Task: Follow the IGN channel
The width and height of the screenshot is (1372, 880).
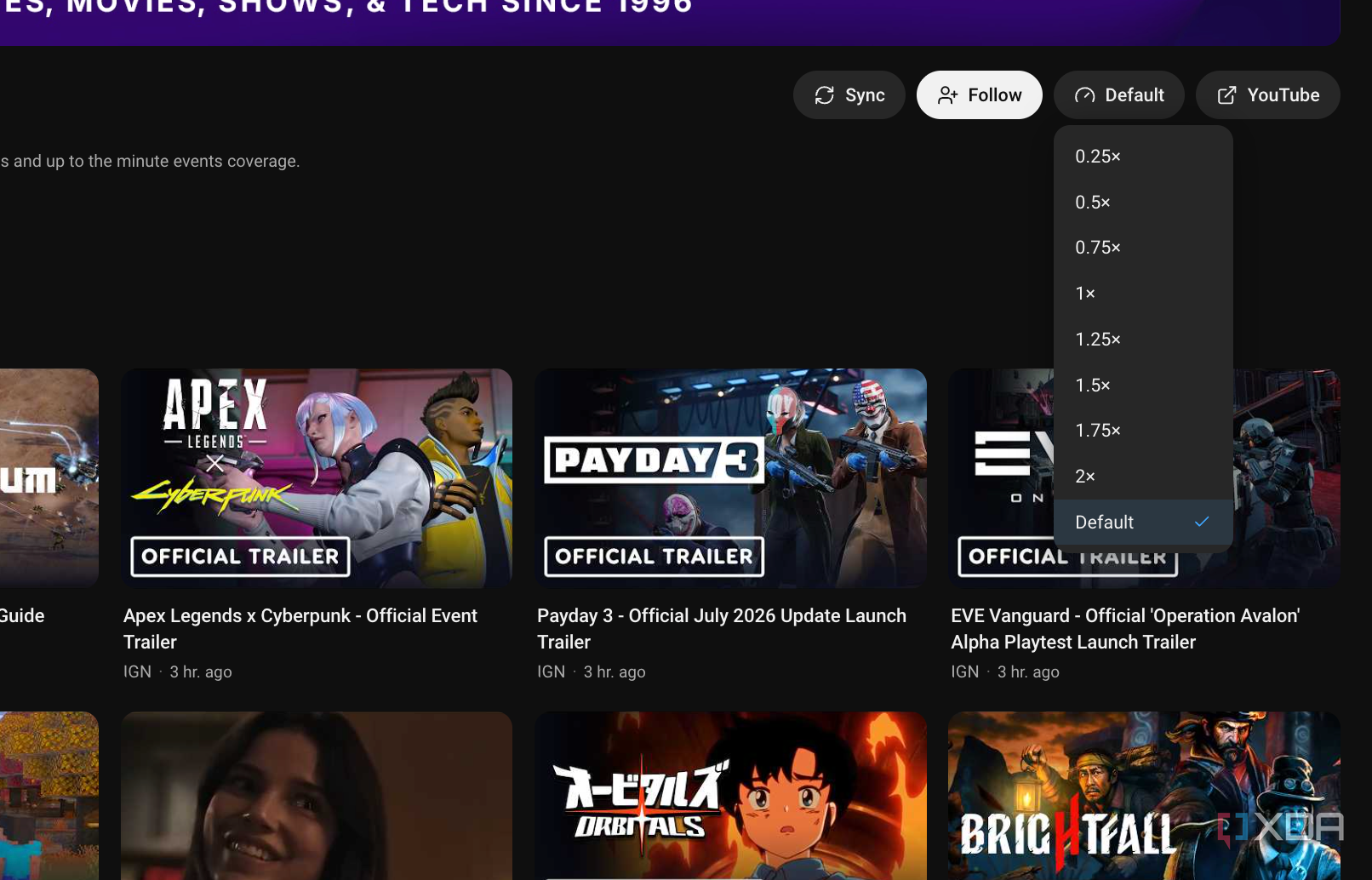Action: coord(979,94)
